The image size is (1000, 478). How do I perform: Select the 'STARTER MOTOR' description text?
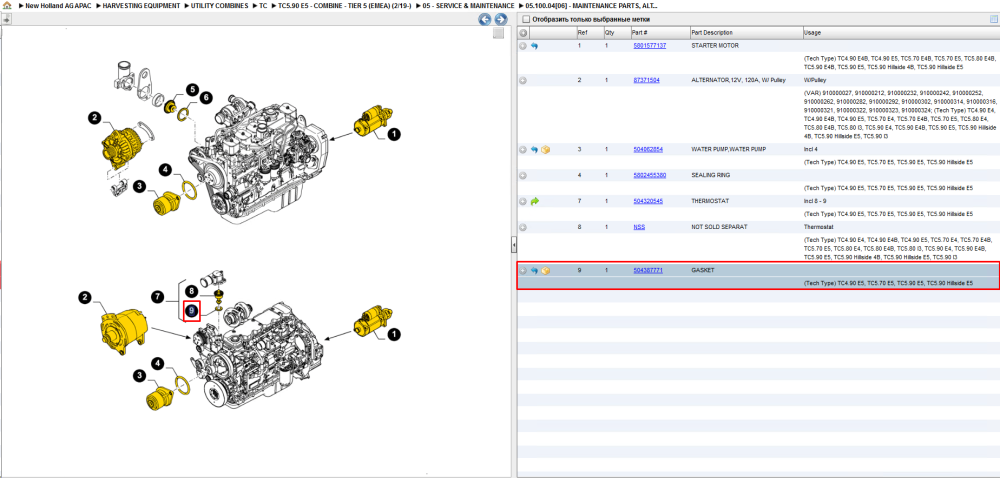[x=715, y=46]
